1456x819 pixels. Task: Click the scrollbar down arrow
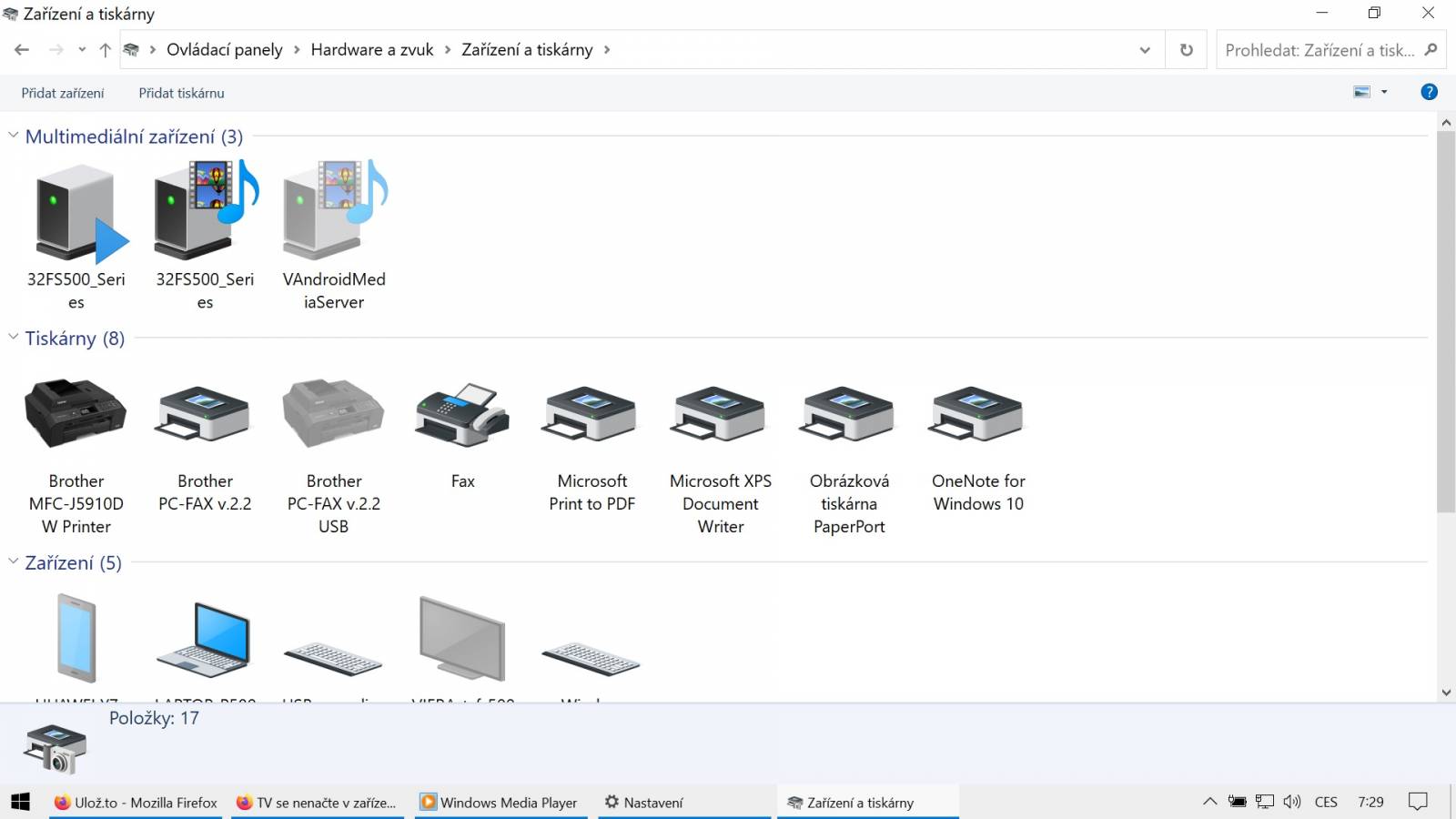[1446, 693]
